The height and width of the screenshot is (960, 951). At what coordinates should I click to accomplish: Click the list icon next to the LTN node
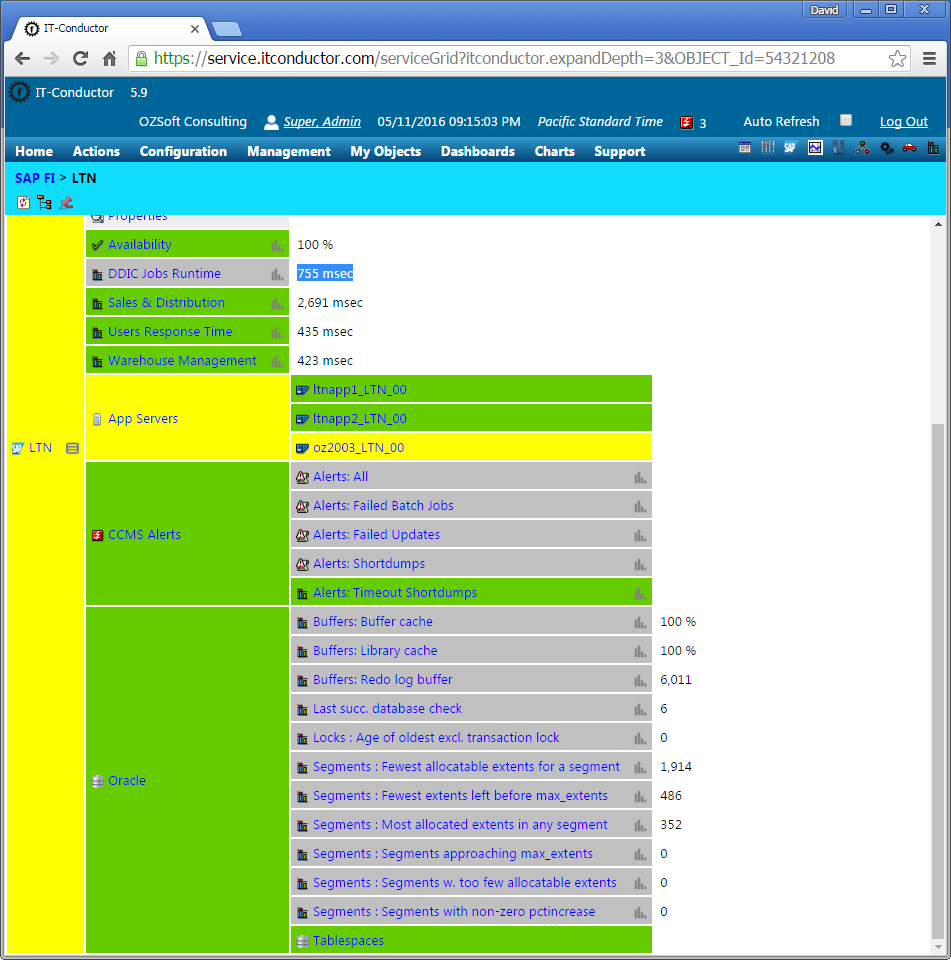[72, 448]
